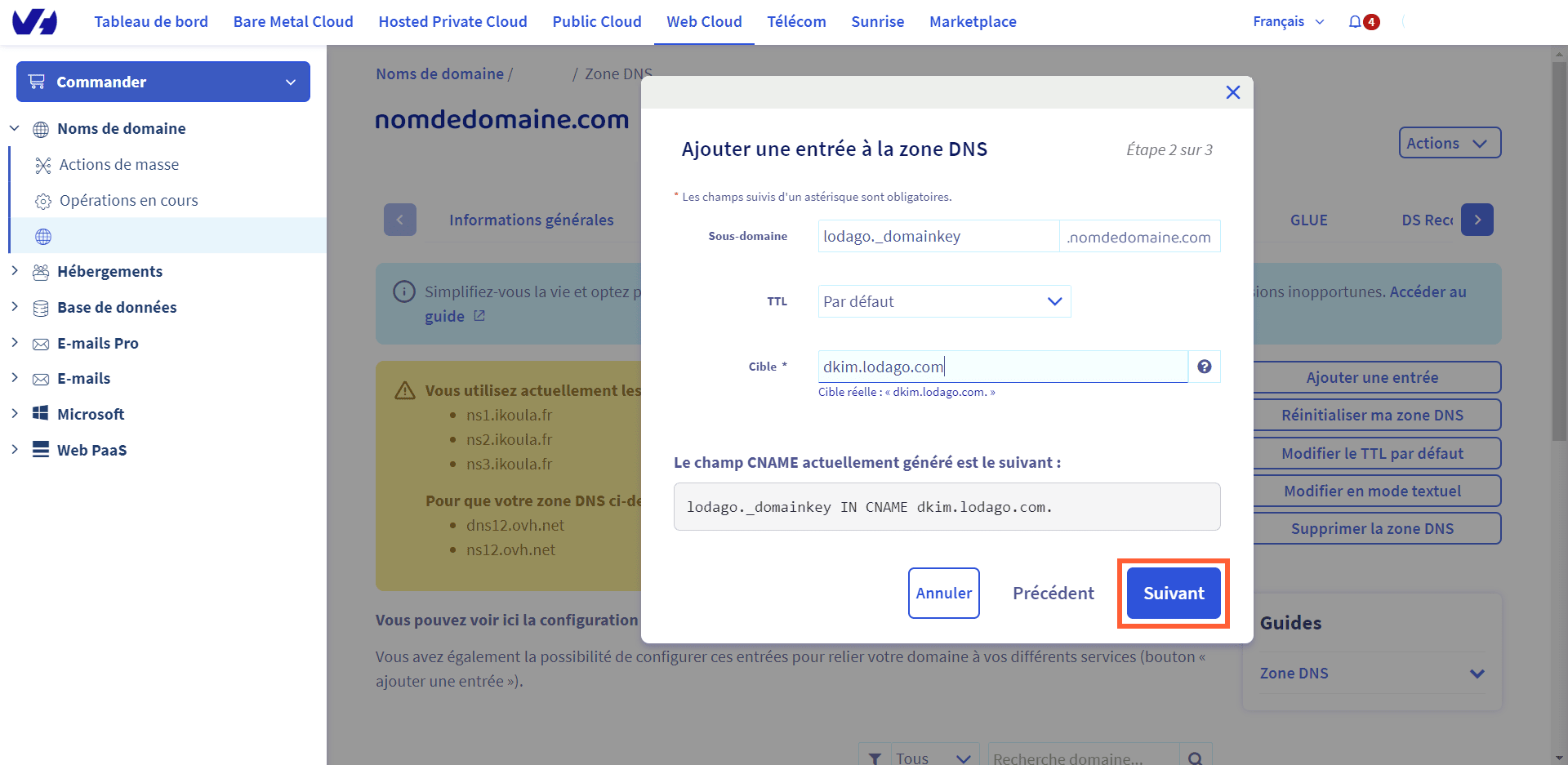1568x765 pixels.
Task: Switch to the GLUE tab
Action: point(1309,220)
